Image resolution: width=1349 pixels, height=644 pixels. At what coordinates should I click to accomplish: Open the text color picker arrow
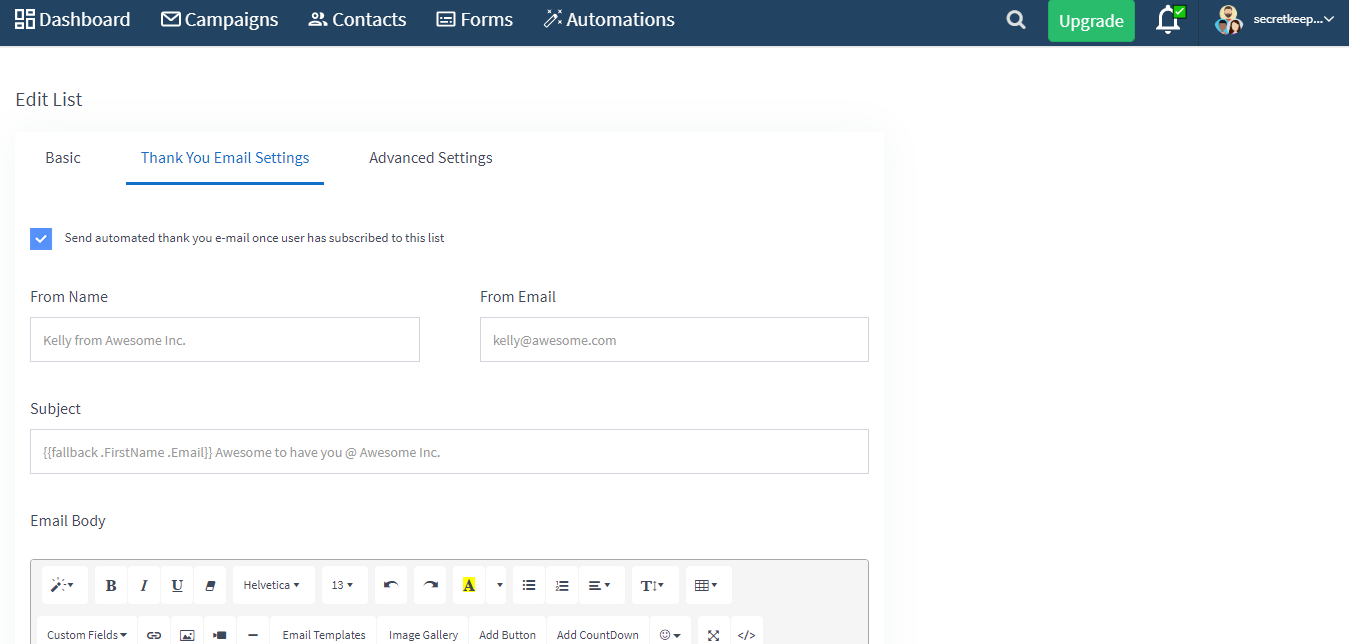pyautogui.click(x=499, y=585)
